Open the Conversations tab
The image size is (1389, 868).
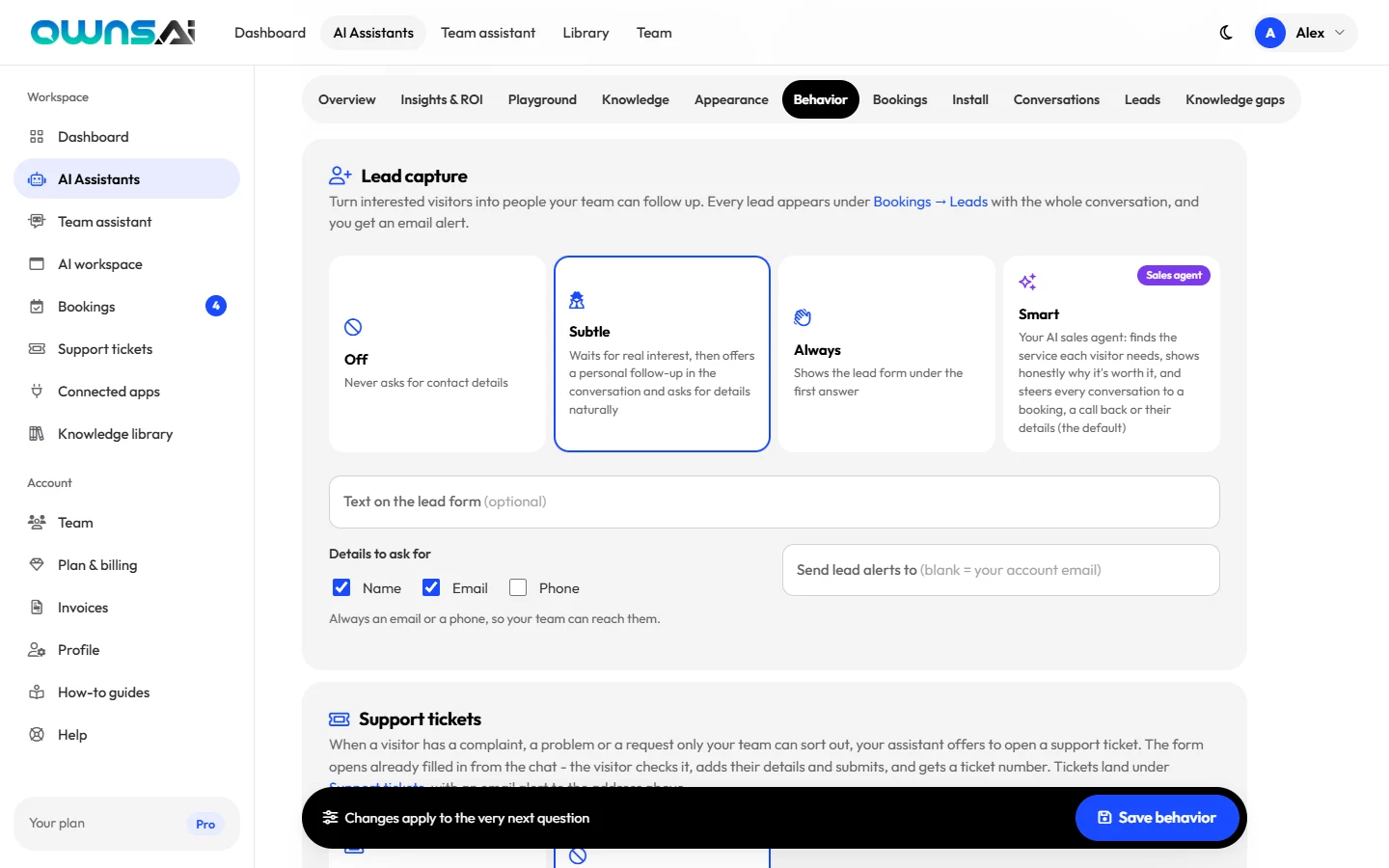pos(1056,99)
